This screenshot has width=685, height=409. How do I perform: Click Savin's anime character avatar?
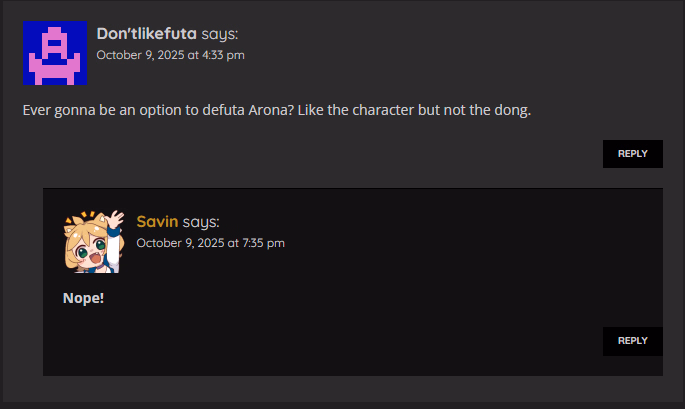pos(92,242)
